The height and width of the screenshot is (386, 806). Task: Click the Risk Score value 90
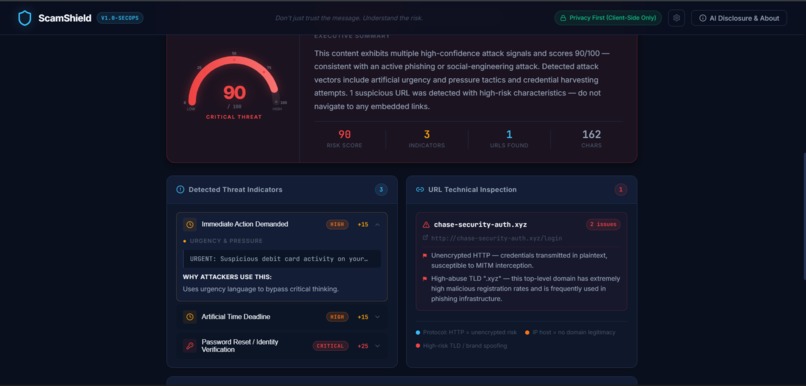(x=344, y=134)
